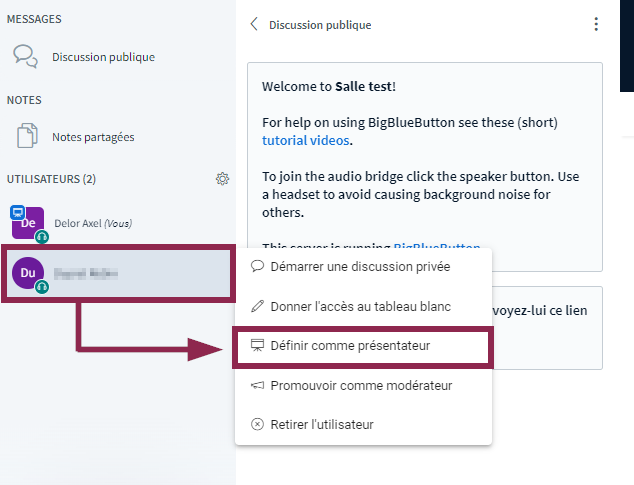Click the purple Du user avatar
This screenshot has width=634, height=485.
(x=28, y=271)
